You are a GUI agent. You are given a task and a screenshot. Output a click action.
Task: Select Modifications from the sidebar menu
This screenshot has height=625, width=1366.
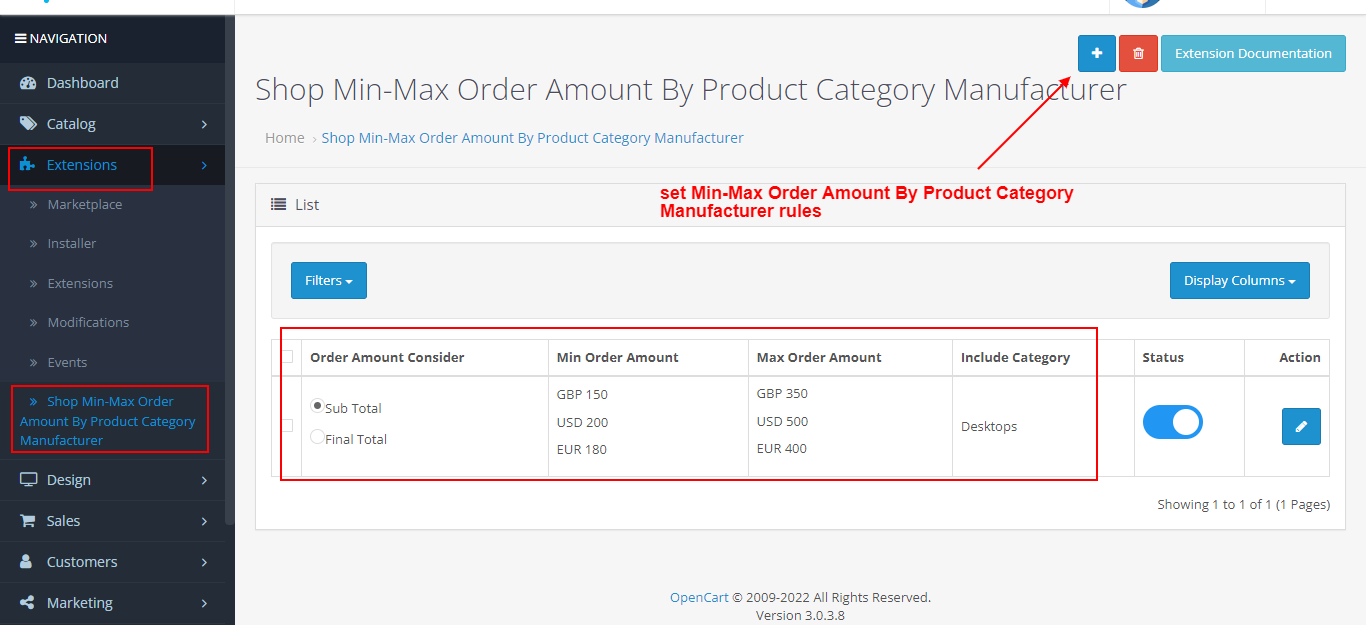90,322
